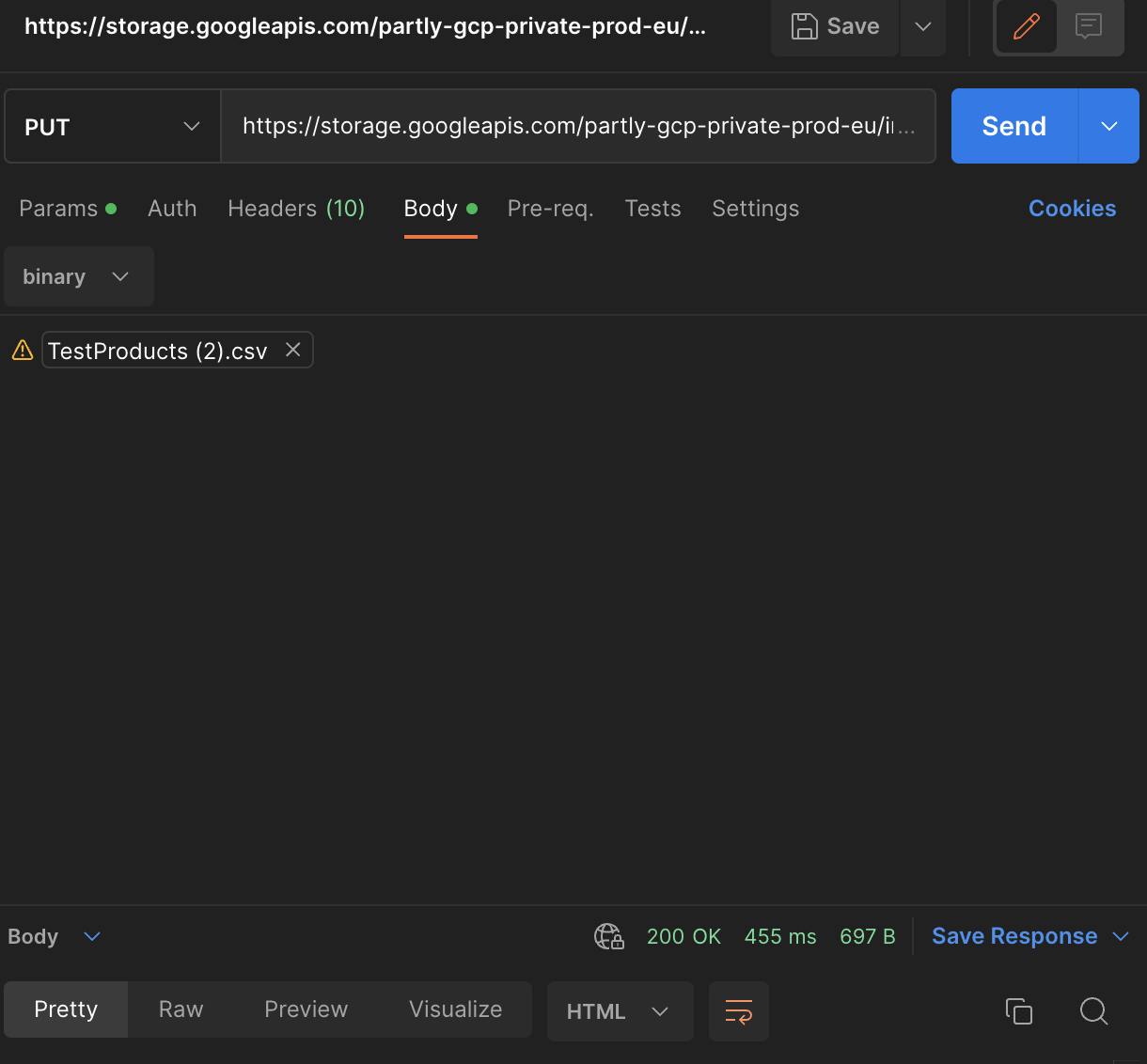Open the binary body type dropdown
1147x1064 pixels.
pos(77,276)
